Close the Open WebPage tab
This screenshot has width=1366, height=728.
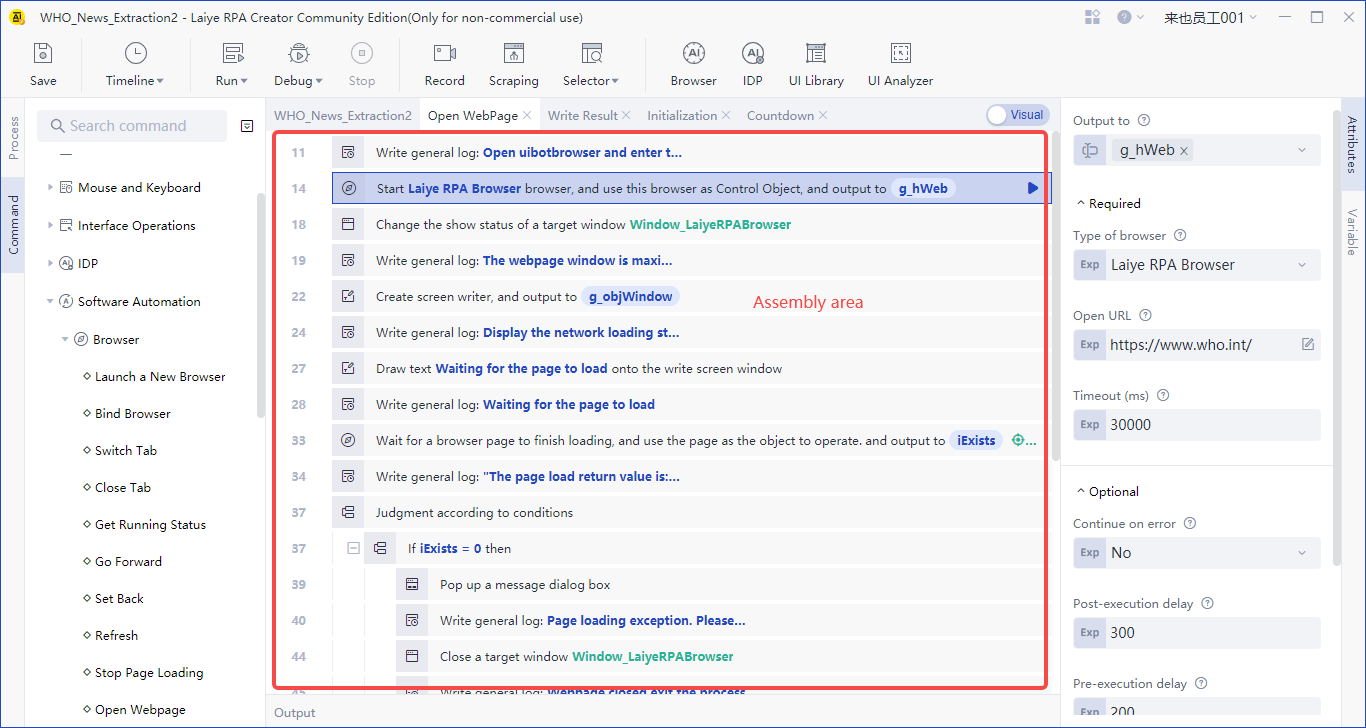[527, 116]
